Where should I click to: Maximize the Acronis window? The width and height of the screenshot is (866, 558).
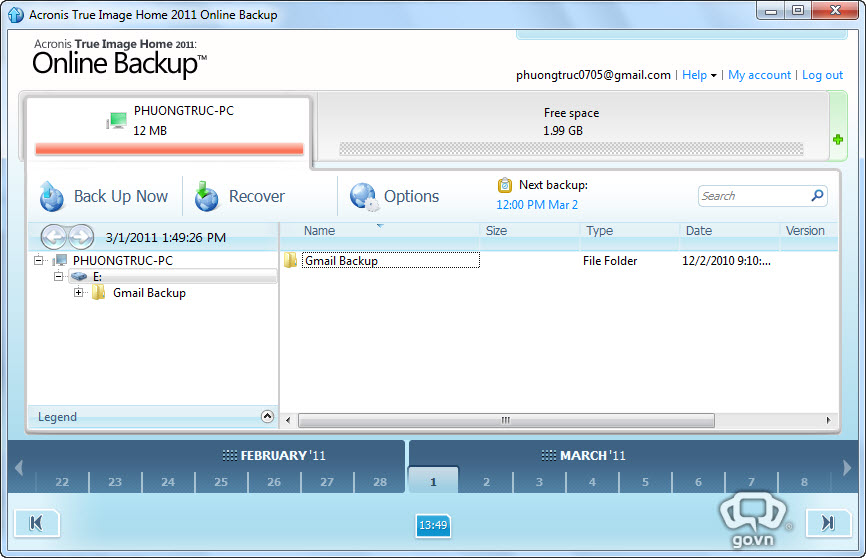798,10
